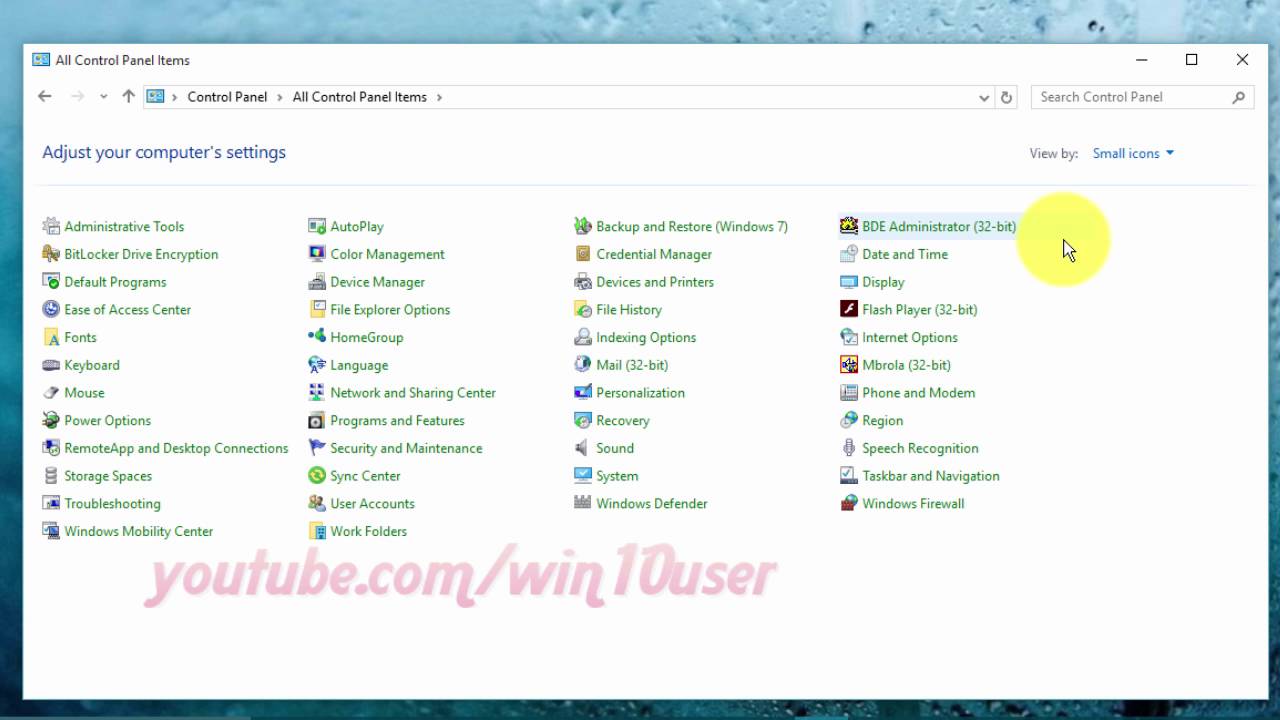Open Troubleshooting link
Viewport: 1280px width, 720px height.
coord(112,504)
